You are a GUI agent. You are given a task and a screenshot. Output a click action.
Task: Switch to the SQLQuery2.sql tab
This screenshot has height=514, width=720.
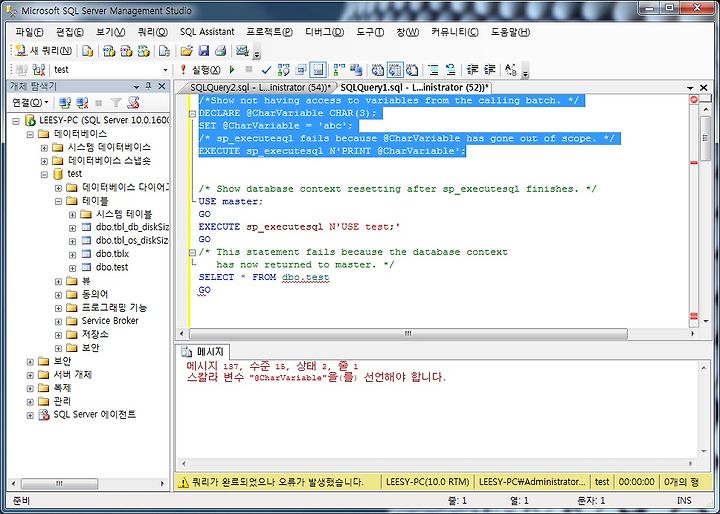tap(259, 87)
